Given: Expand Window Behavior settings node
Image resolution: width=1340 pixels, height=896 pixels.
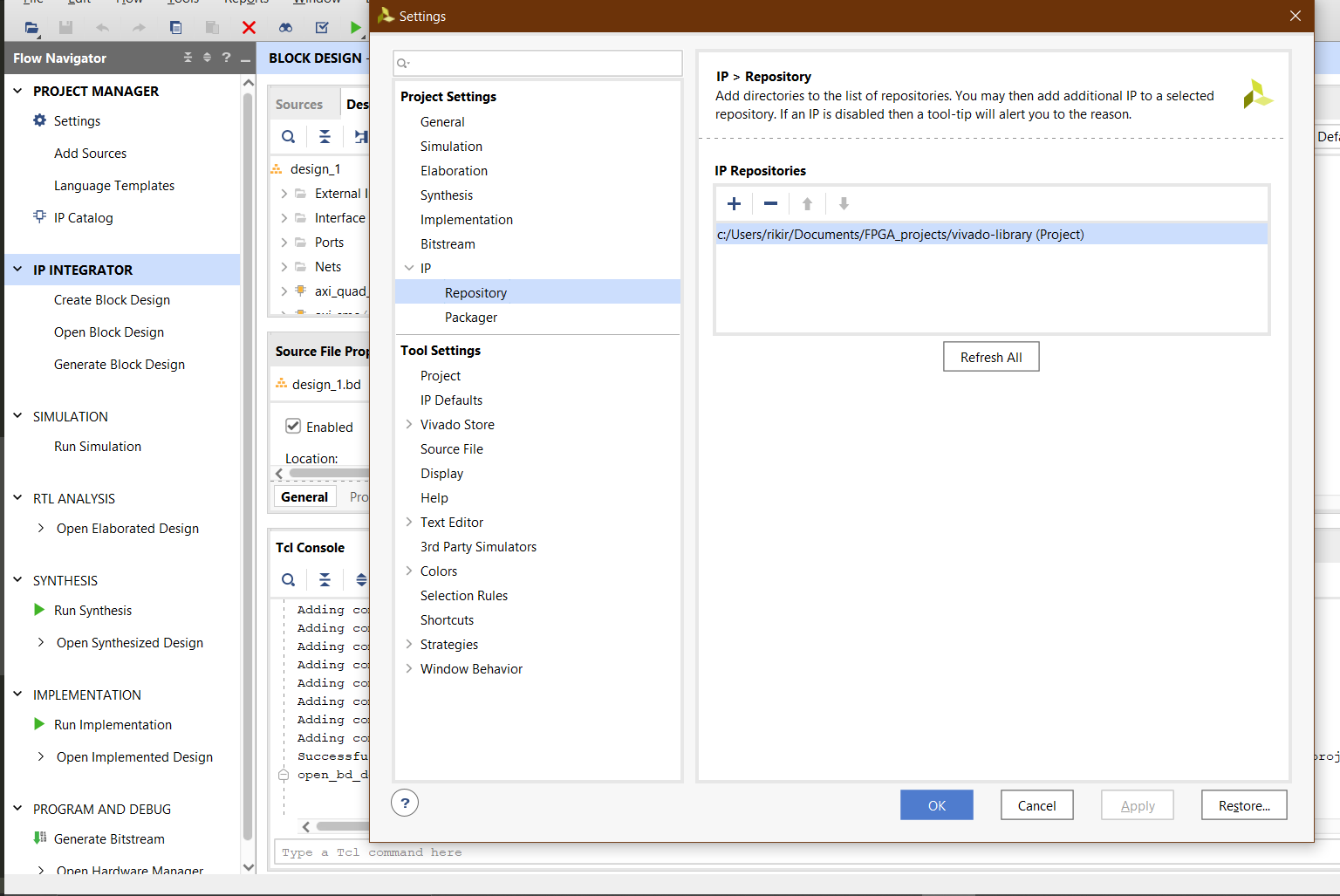Looking at the screenshot, I should [409, 668].
